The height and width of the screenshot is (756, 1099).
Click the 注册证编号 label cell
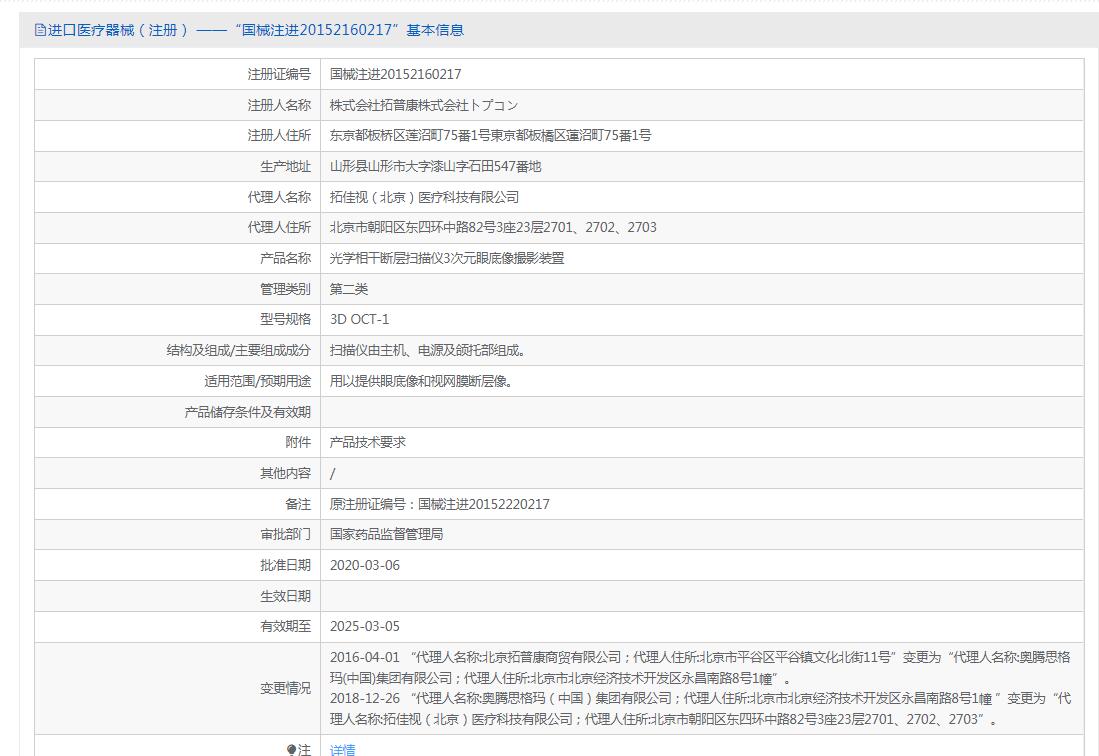177,74
